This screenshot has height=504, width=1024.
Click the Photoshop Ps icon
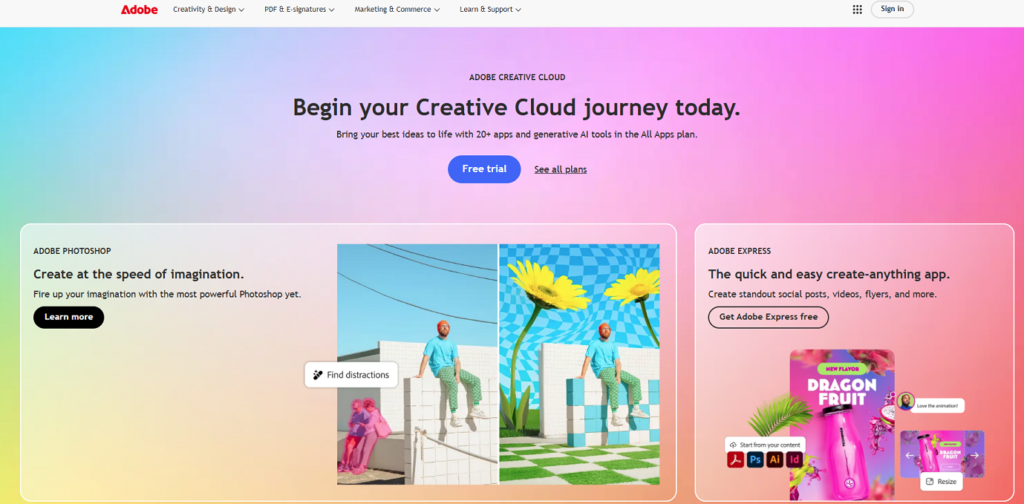click(x=756, y=460)
